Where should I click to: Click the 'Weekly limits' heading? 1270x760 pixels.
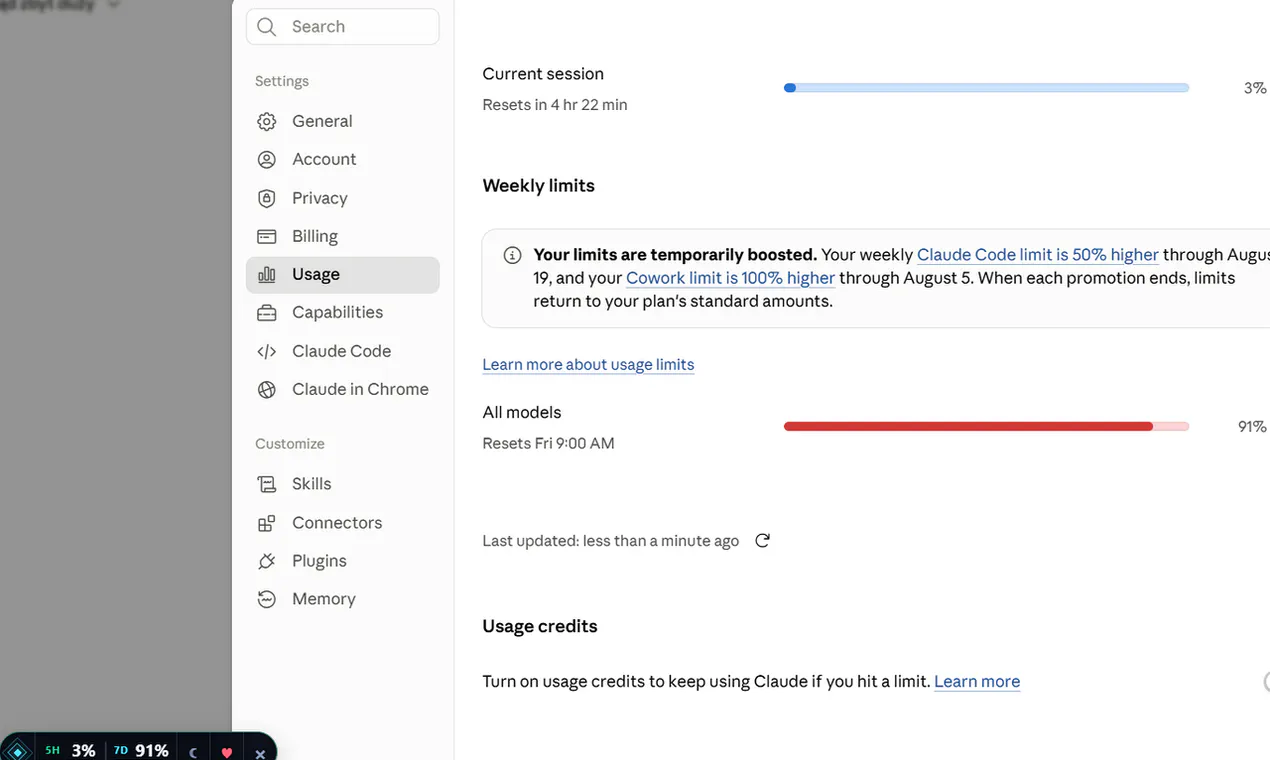point(538,186)
